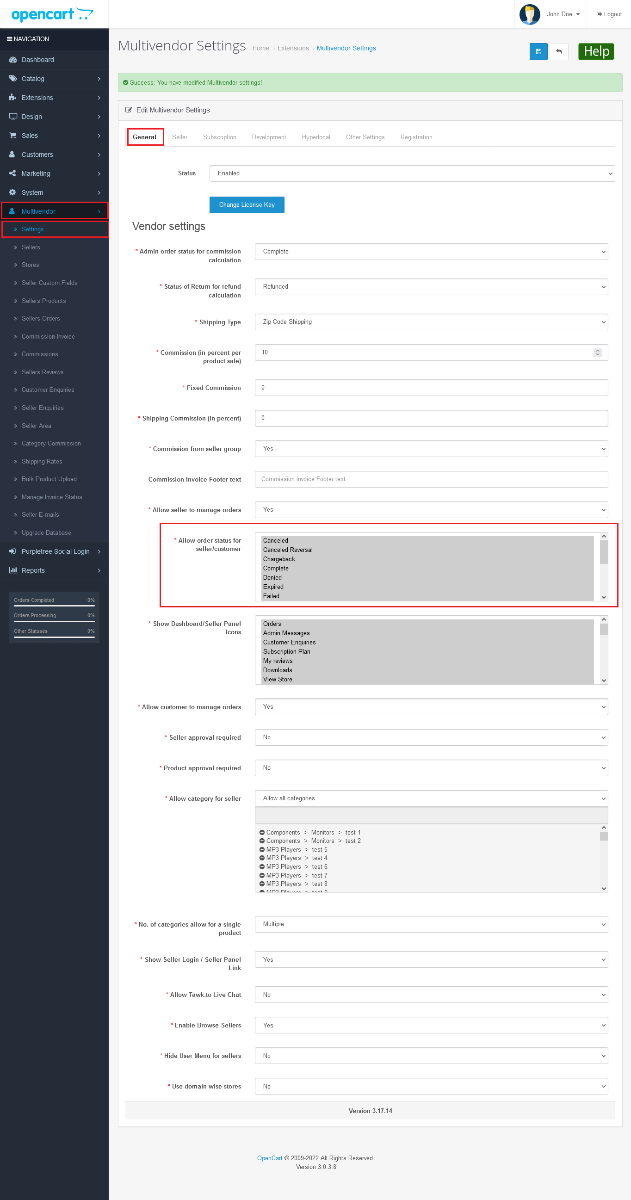Switch to the Hyperlocal tab

316,137
